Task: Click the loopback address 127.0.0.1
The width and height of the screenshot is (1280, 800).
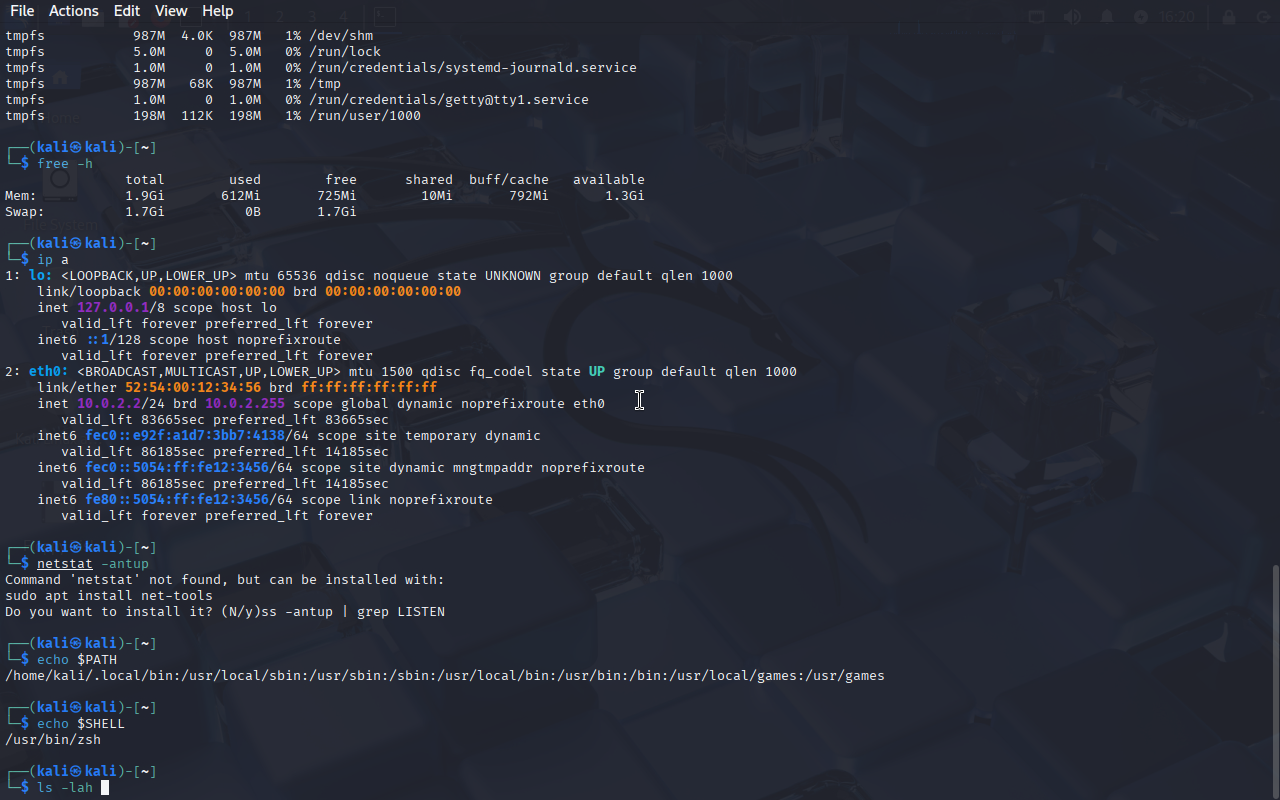Action: coord(113,308)
